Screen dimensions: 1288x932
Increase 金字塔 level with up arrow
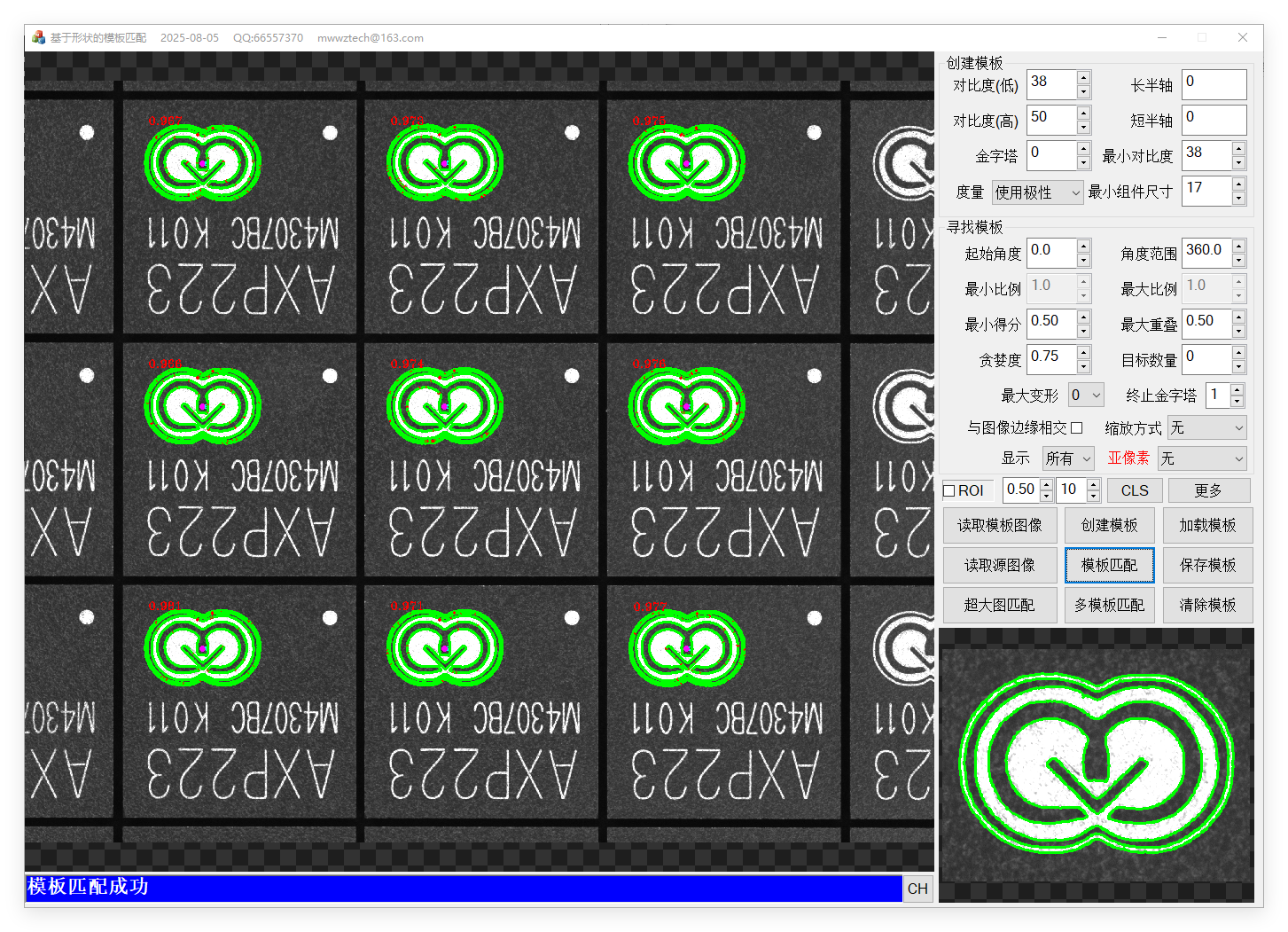point(1083,149)
